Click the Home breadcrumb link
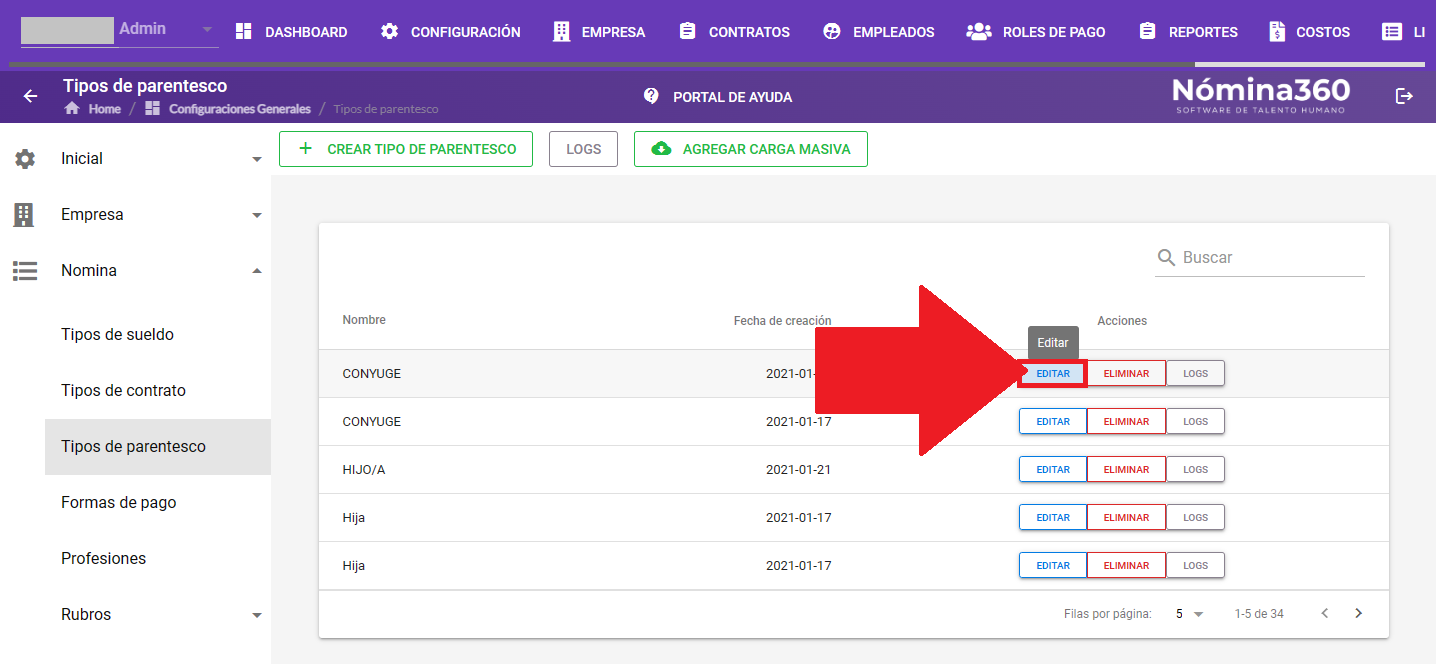Screen dimensions: 1436x664 click(x=104, y=109)
